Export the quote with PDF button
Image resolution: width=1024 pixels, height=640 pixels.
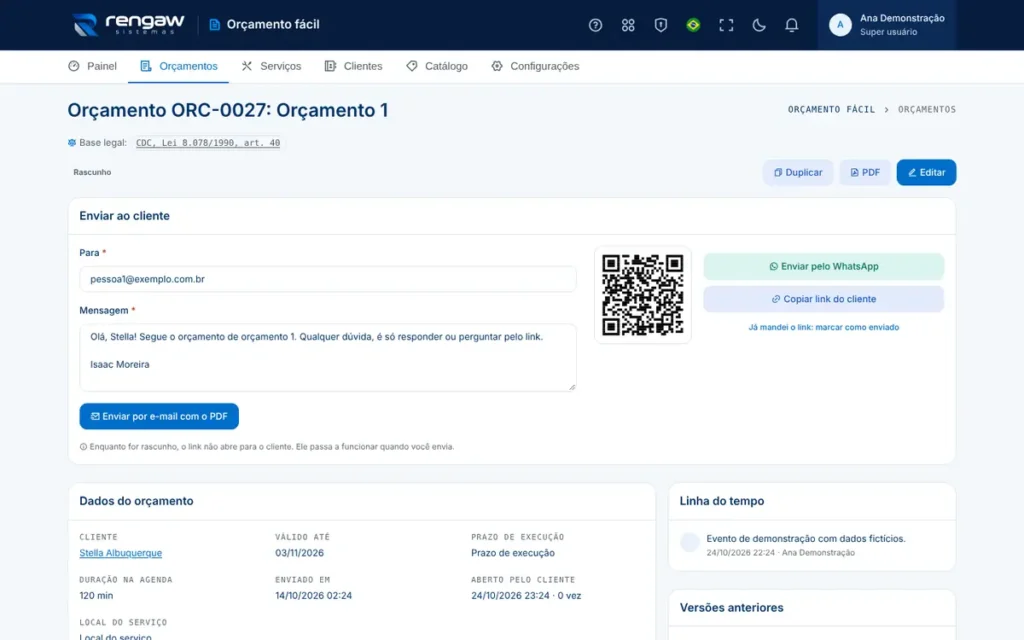pyautogui.click(x=865, y=172)
